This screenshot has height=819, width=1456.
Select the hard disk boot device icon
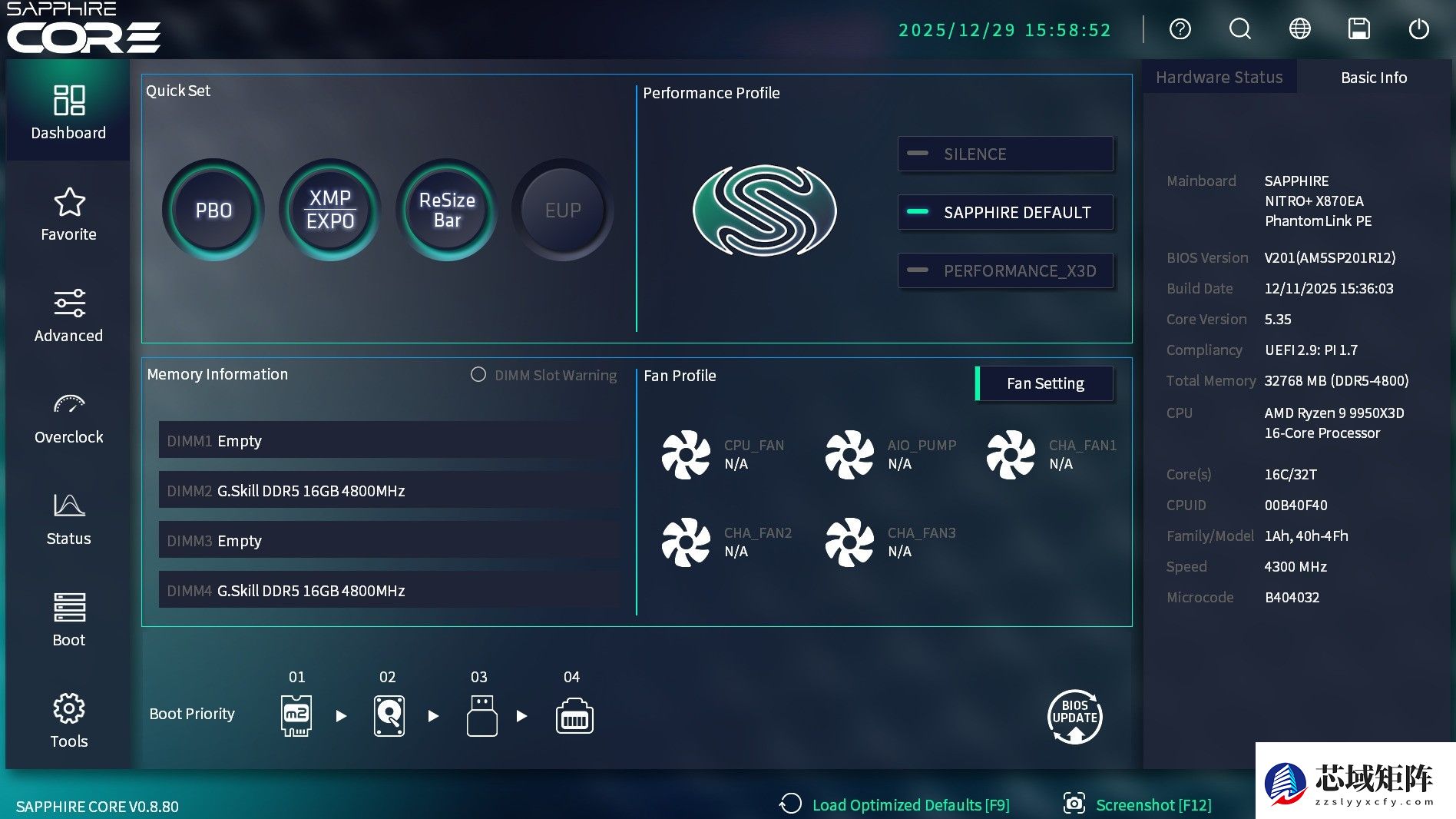click(389, 716)
